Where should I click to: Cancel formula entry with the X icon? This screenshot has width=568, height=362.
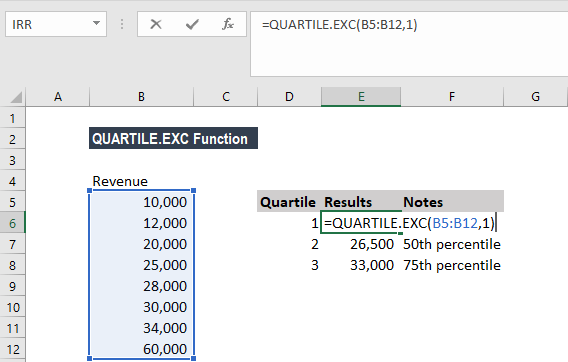(x=156, y=24)
